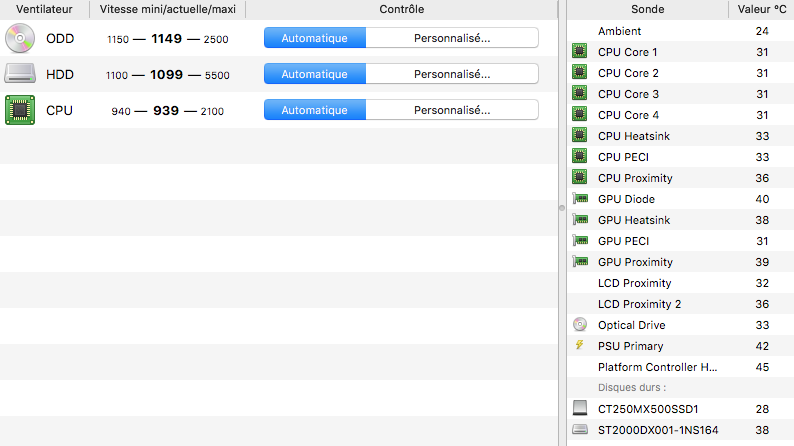This screenshot has width=794, height=446.
Task: Select the LCD Proximity 2 sensor label
Action: [x=640, y=304]
